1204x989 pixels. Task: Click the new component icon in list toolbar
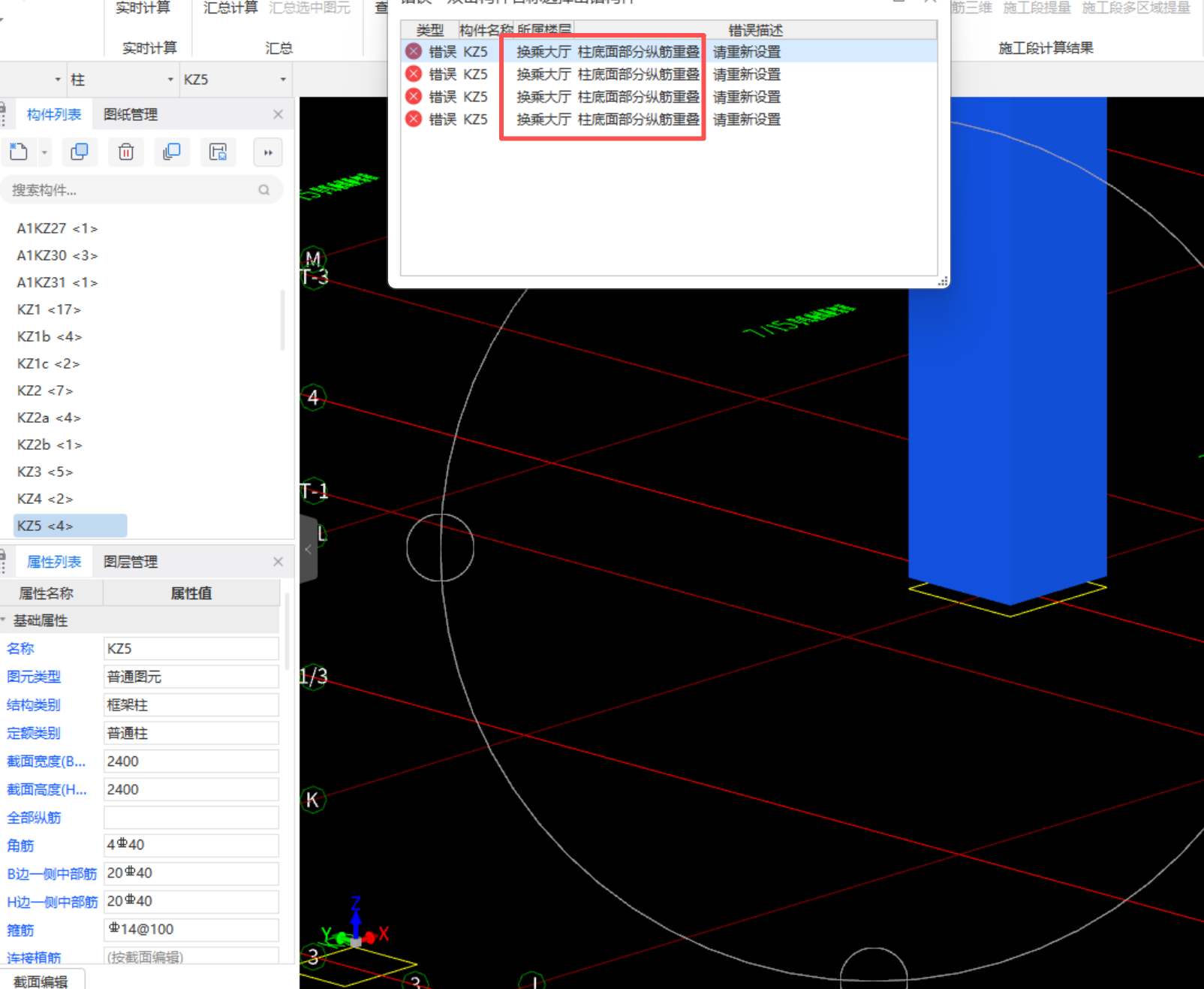[x=19, y=152]
